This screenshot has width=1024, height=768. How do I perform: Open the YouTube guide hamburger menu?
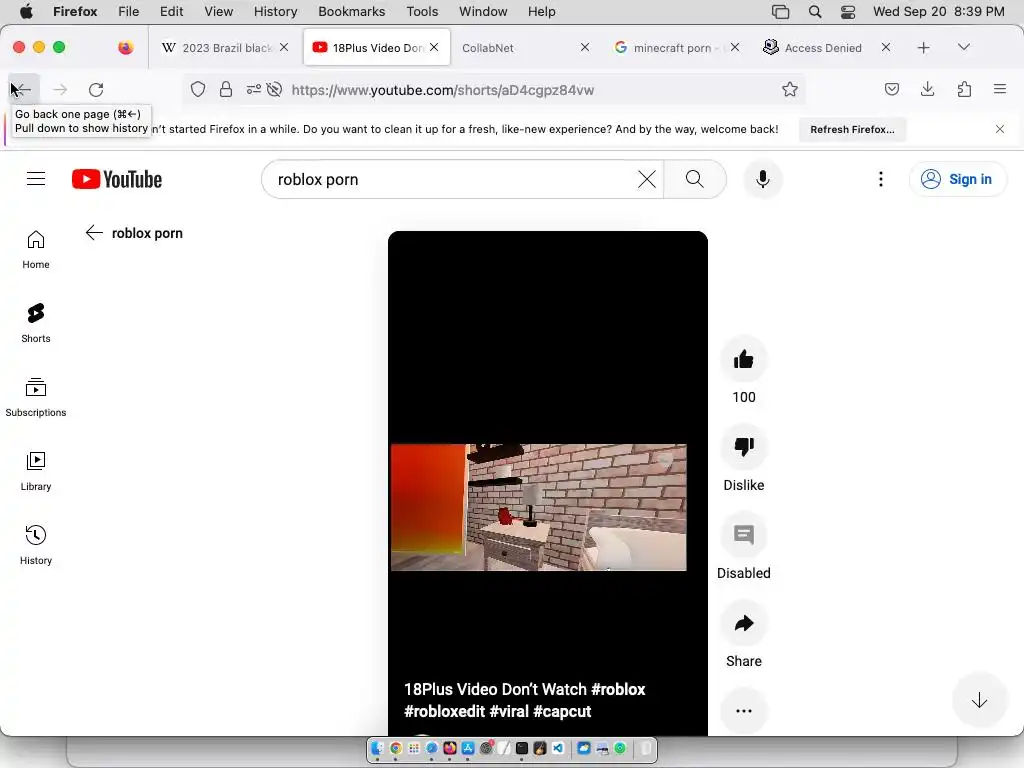coord(36,179)
